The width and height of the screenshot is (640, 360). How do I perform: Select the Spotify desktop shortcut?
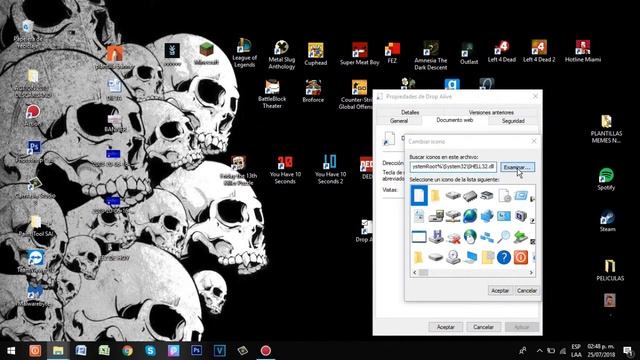[x=606, y=179]
